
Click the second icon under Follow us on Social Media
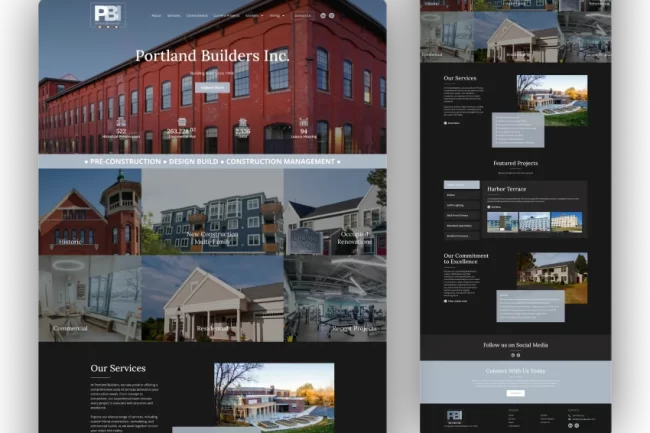click(x=519, y=354)
